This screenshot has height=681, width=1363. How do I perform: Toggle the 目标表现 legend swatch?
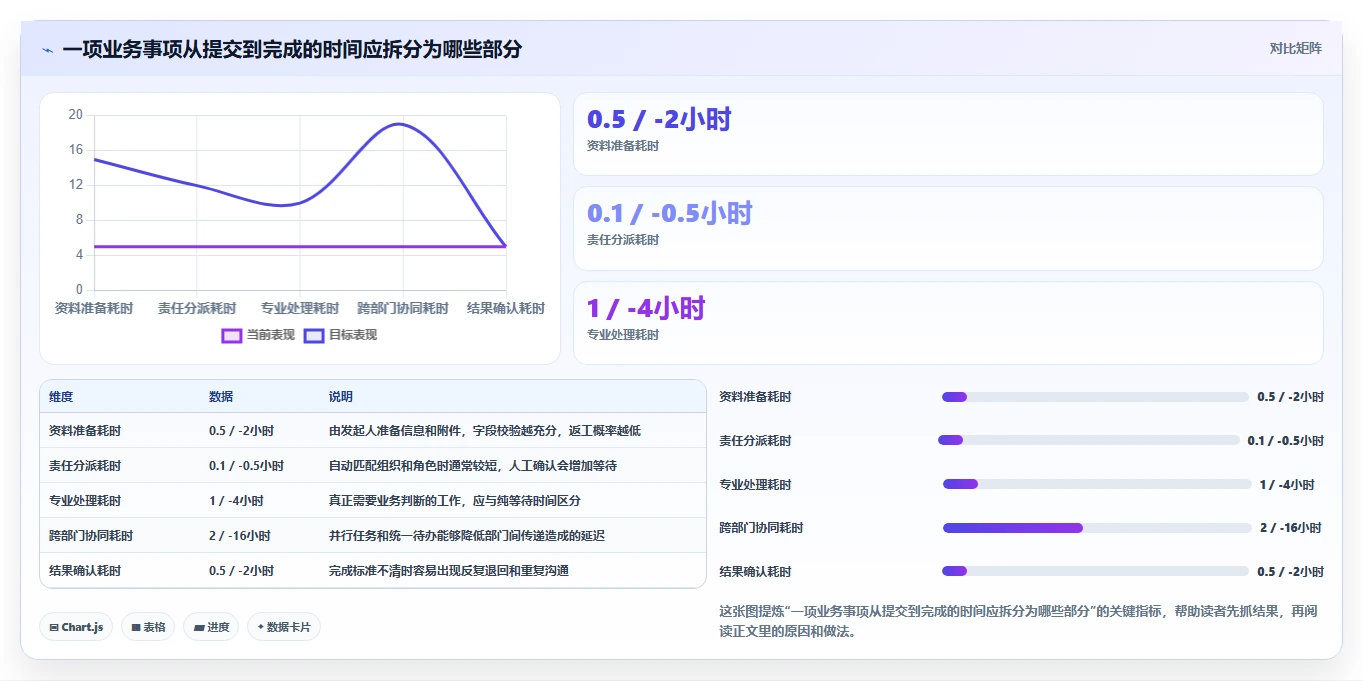(314, 336)
